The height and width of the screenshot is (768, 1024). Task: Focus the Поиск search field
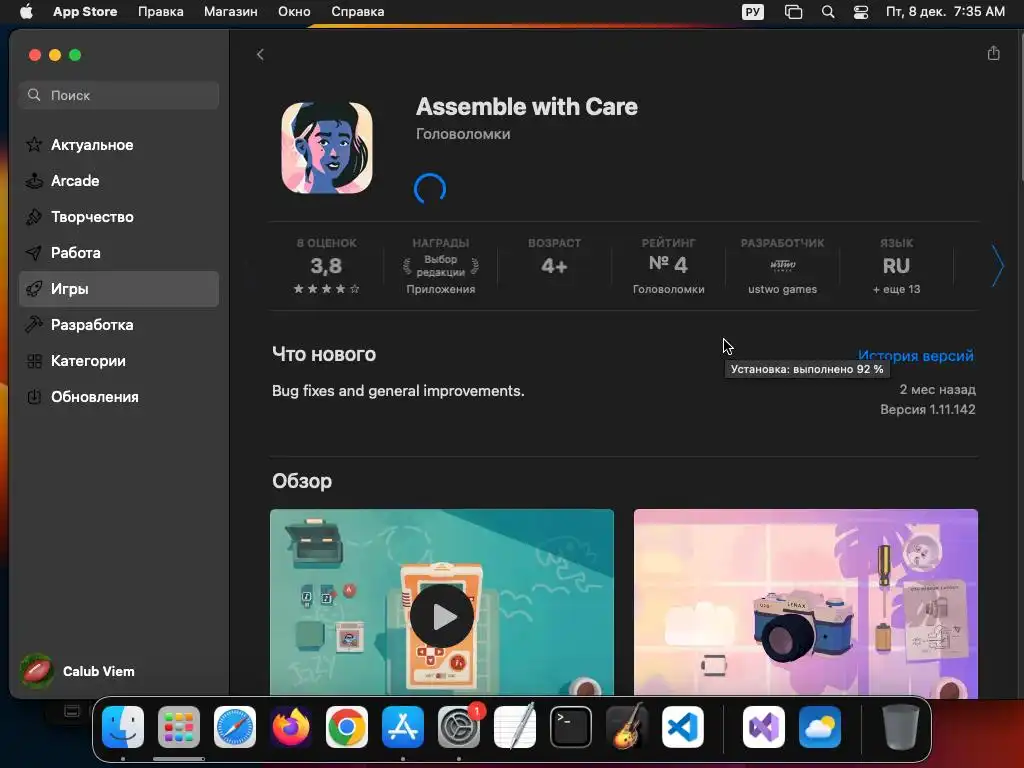coord(119,95)
